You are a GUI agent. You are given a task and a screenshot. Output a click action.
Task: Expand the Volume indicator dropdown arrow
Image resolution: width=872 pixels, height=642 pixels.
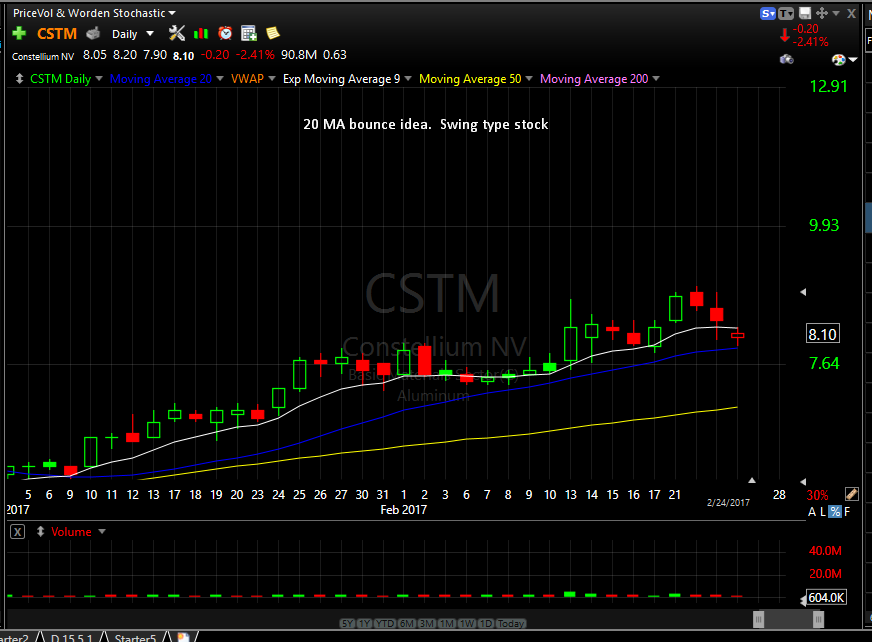click(x=102, y=532)
